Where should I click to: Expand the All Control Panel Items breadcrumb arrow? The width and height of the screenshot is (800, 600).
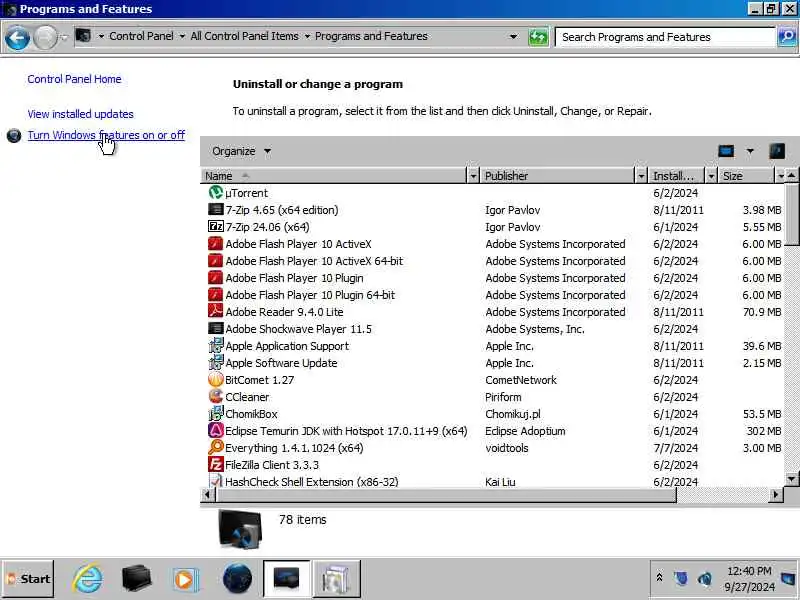click(307, 36)
